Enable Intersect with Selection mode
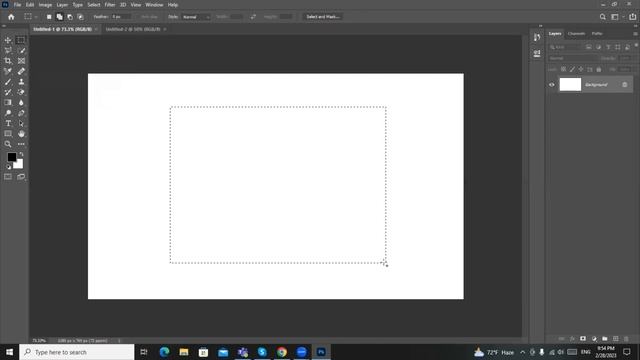640x360 pixels. point(80,17)
